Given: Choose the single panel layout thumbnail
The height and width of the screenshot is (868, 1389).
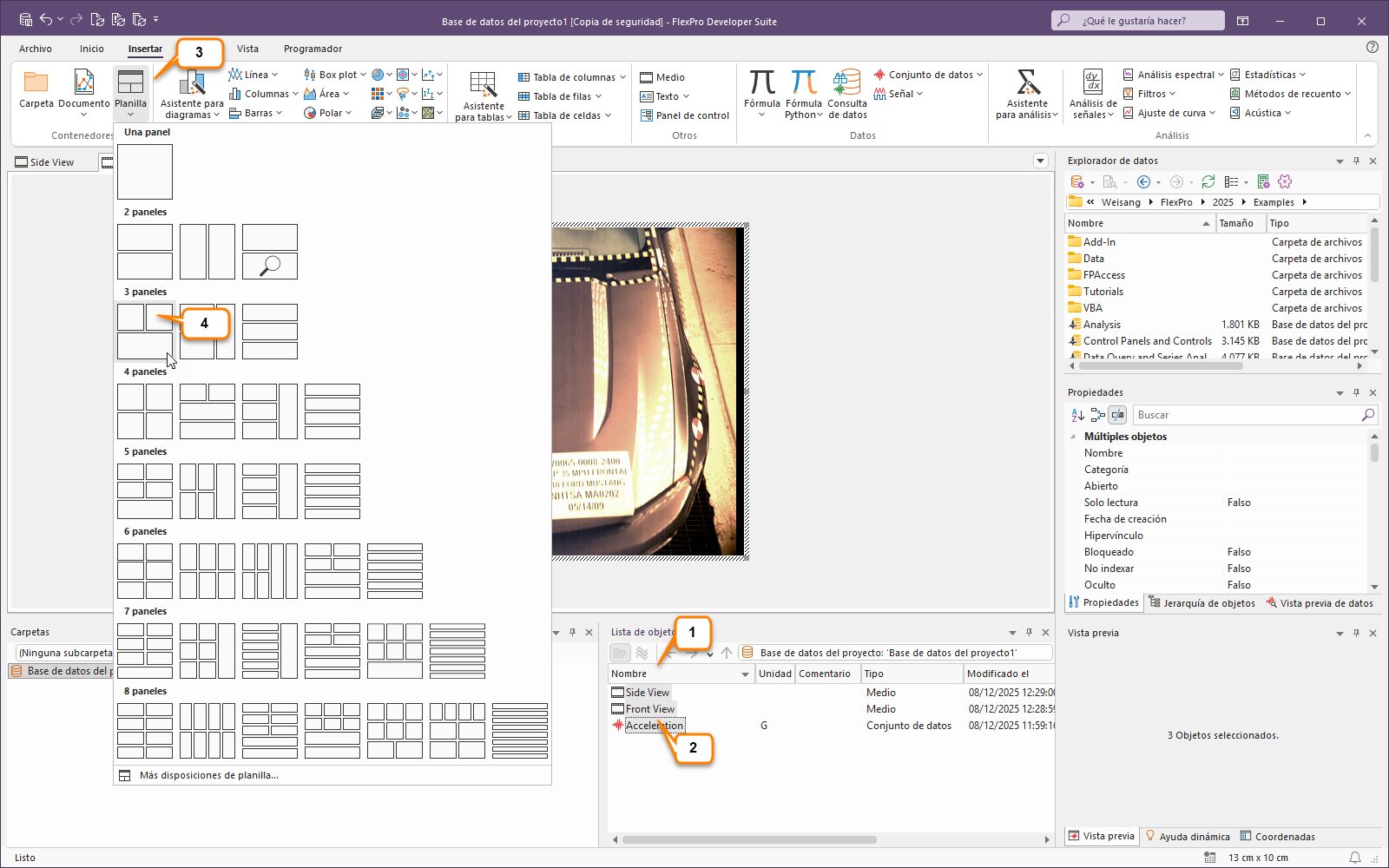Looking at the screenshot, I should tap(145, 172).
